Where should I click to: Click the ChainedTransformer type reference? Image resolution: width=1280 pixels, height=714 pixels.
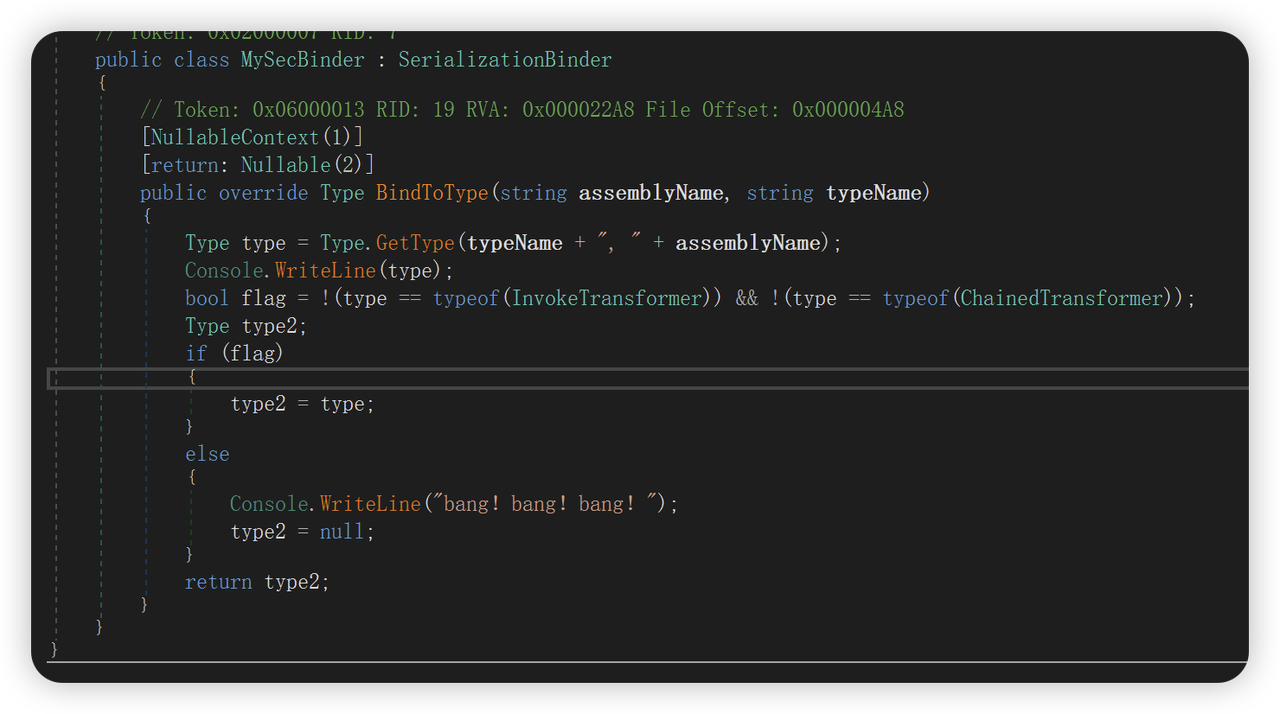1062,299
